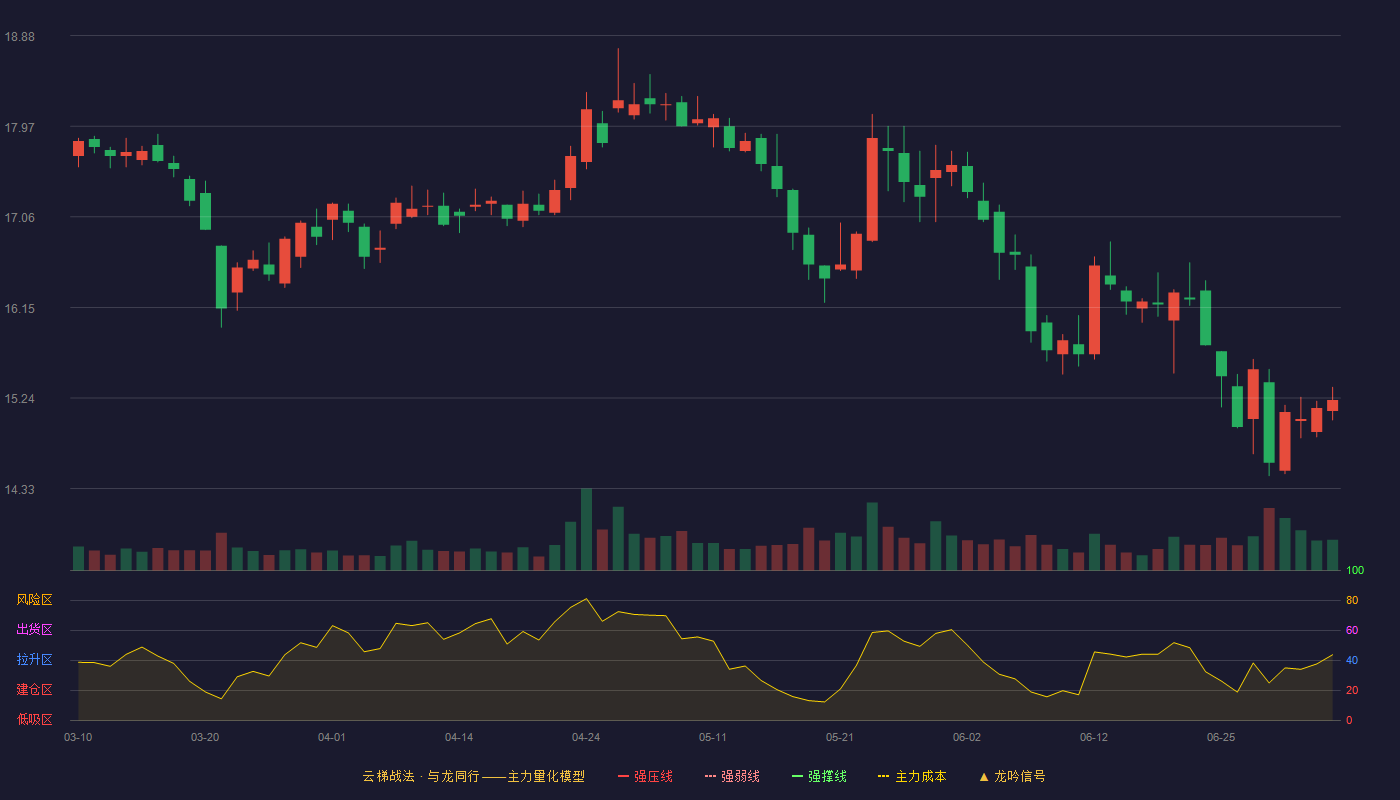Click the 15.24 price axis label

19,399
